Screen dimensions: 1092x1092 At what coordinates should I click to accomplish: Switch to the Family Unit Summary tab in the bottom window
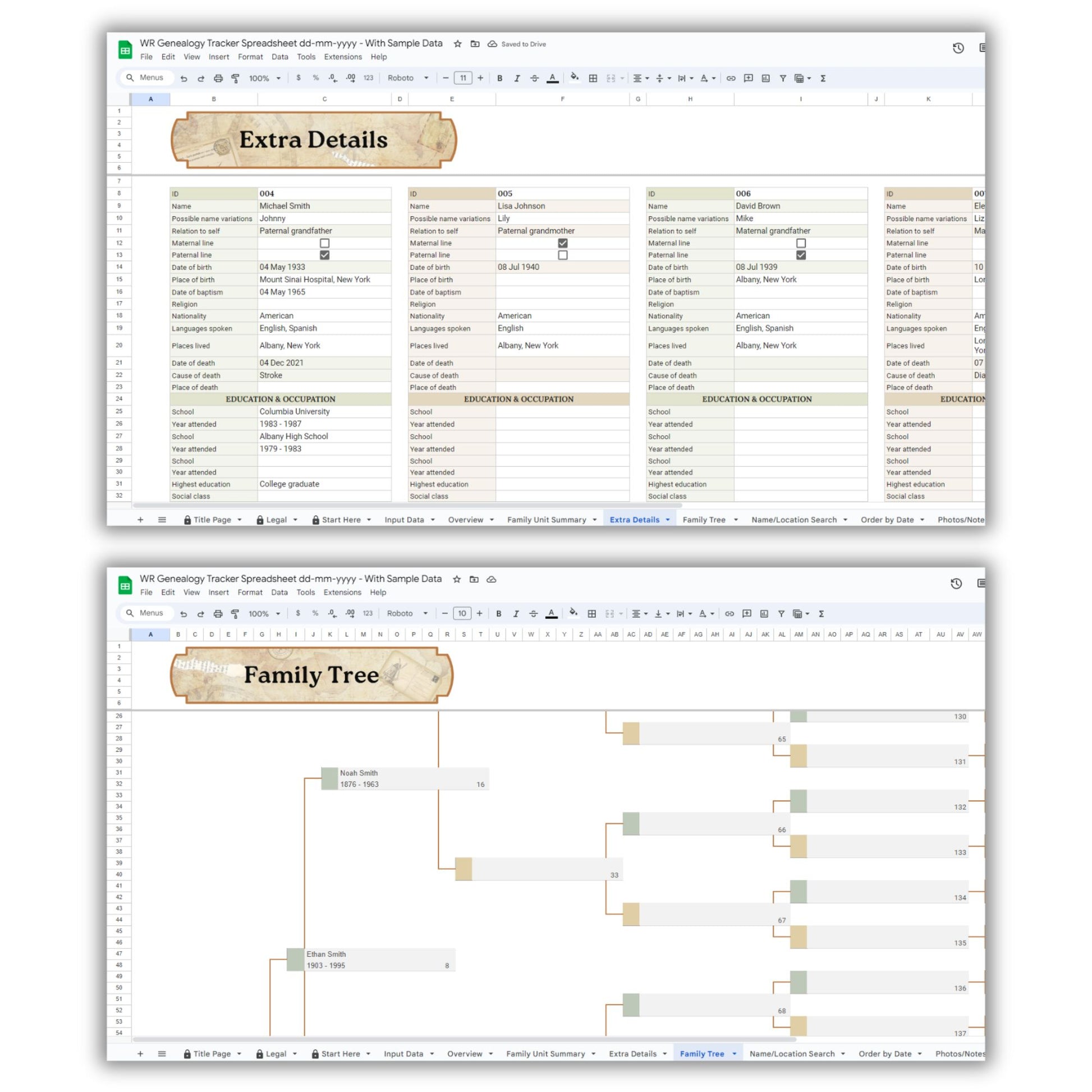click(545, 1054)
